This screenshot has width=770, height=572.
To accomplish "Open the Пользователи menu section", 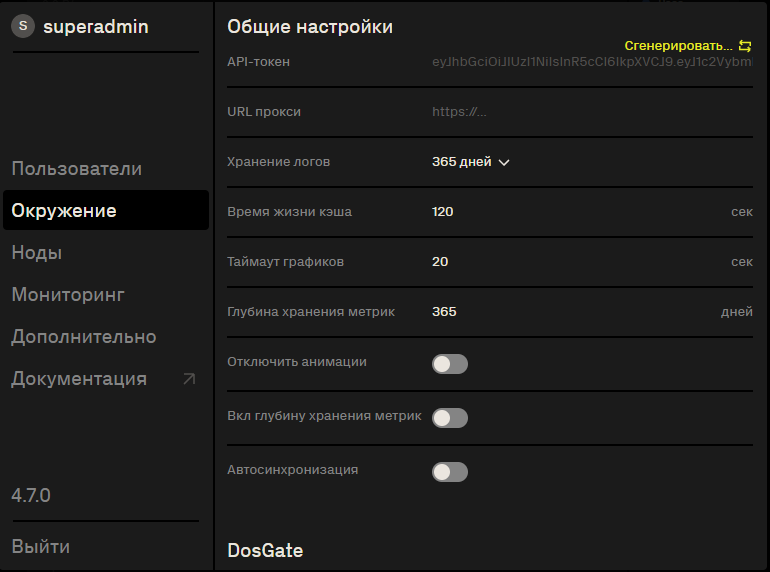I will tap(77, 168).
